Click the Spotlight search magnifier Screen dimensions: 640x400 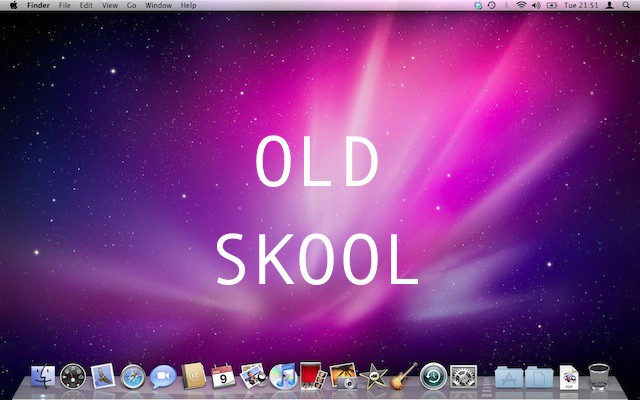(626, 6)
